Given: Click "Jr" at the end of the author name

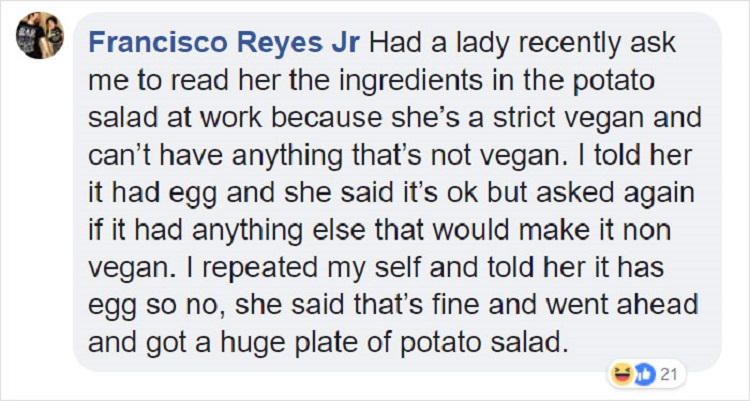Looking at the screenshot, I should pyautogui.click(x=346, y=44).
